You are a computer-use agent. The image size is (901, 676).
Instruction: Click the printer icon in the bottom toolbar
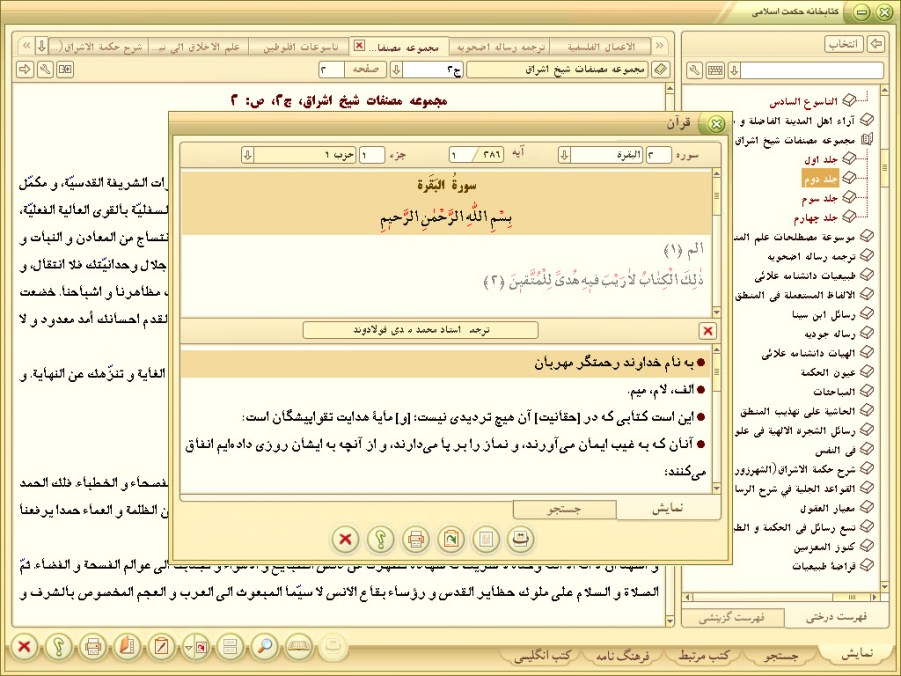click(93, 647)
